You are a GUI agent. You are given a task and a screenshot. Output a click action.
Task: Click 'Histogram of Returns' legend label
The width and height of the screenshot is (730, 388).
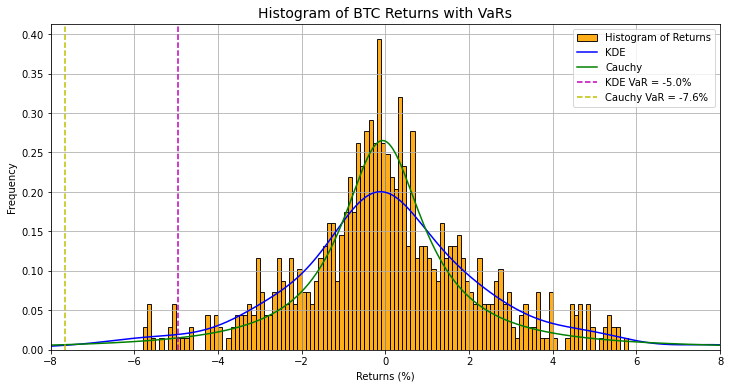pos(658,37)
